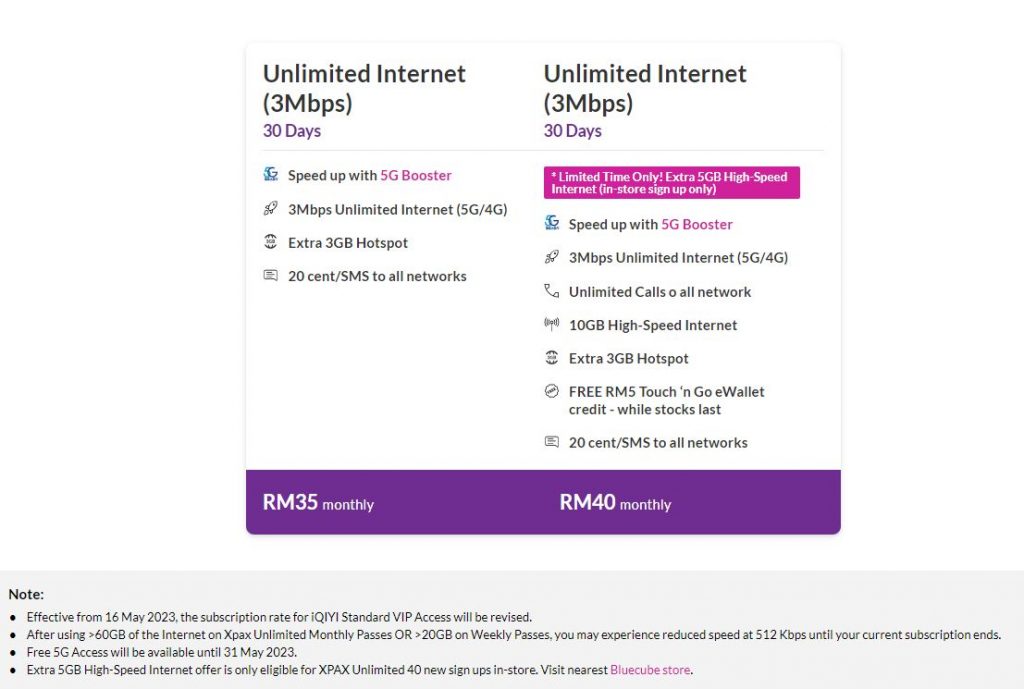Click the hotspot icon in the RM35 plan
The height and width of the screenshot is (689, 1024).
point(270,242)
